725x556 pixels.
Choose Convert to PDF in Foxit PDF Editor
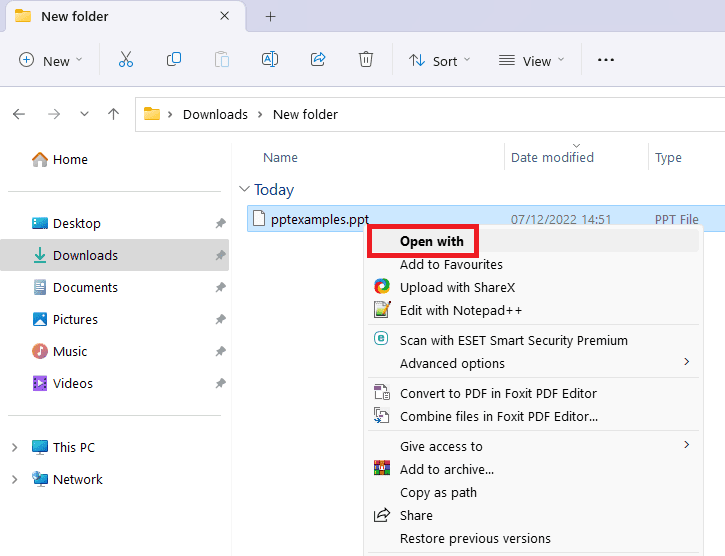(x=534, y=393)
